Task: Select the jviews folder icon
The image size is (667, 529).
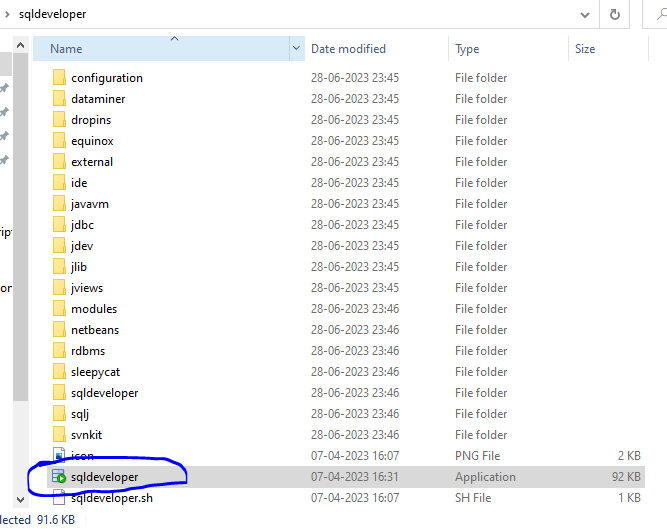Action: click(x=59, y=288)
